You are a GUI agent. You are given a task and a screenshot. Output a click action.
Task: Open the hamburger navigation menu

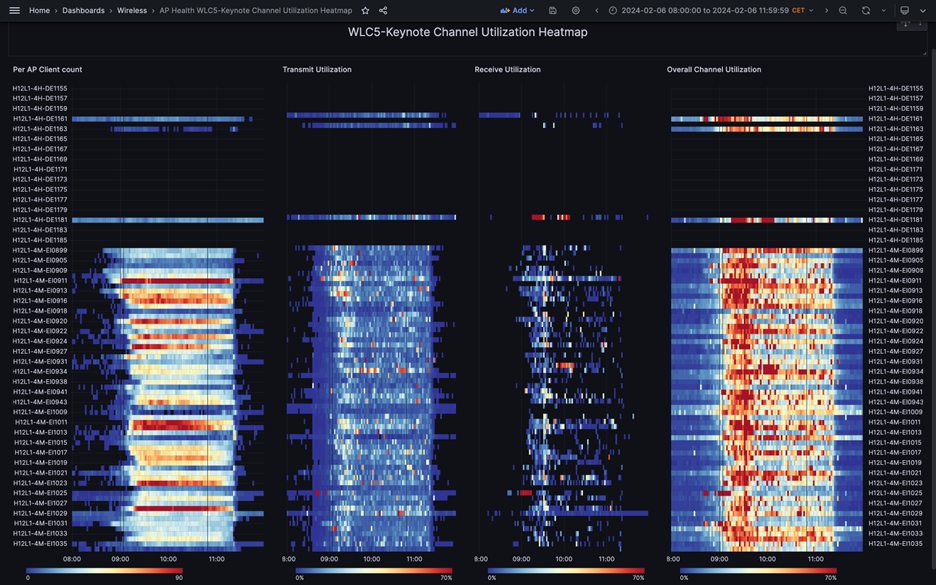click(14, 11)
